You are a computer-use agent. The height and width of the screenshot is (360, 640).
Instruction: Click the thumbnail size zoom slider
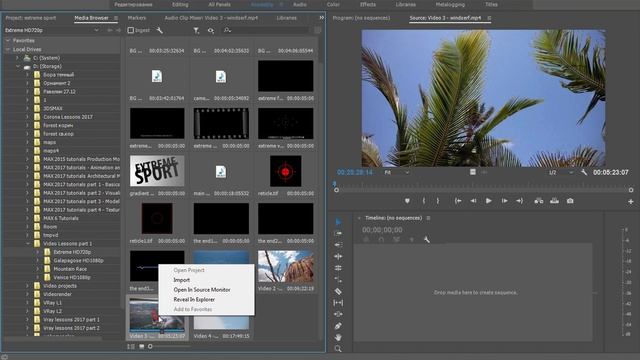click(150, 347)
